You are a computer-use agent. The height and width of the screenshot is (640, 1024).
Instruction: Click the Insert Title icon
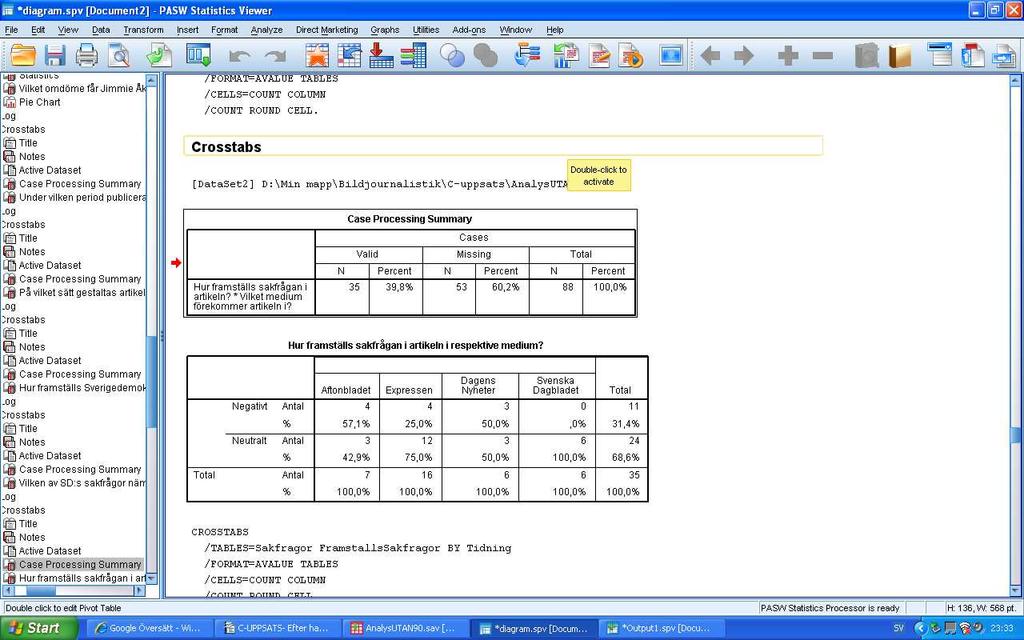[972, 56]
